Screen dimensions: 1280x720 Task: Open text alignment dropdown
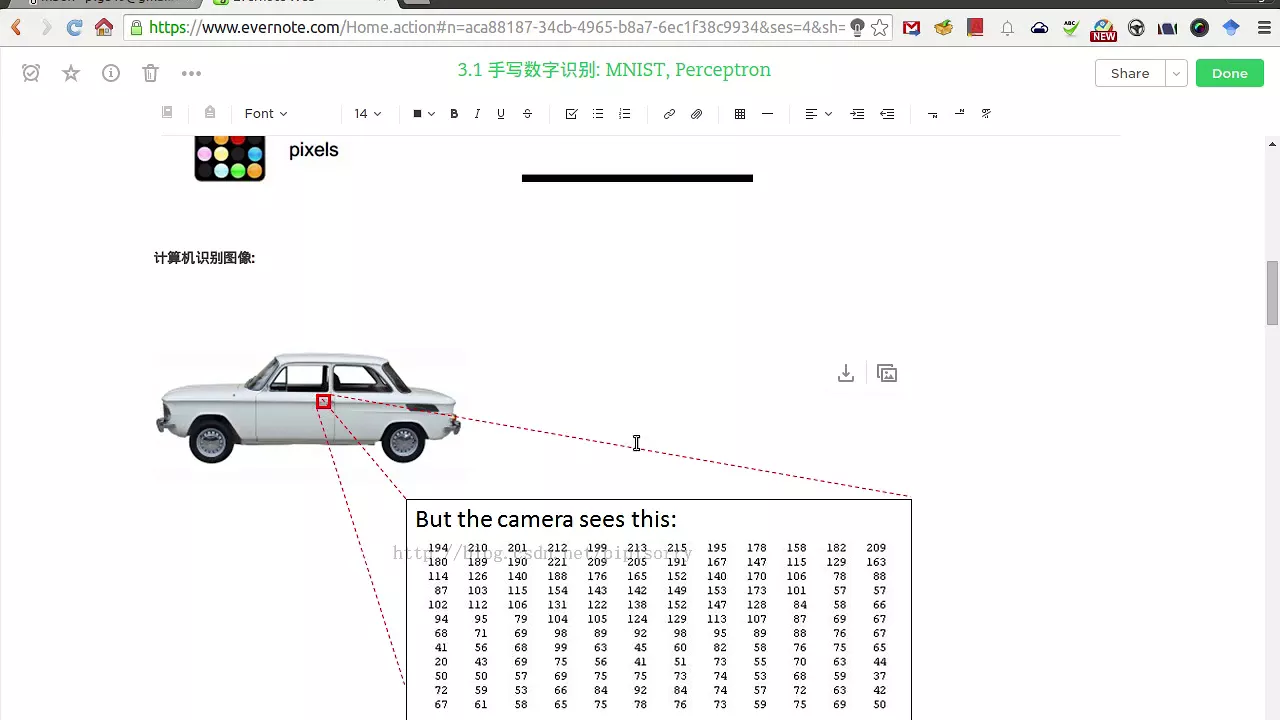point(818,114)
